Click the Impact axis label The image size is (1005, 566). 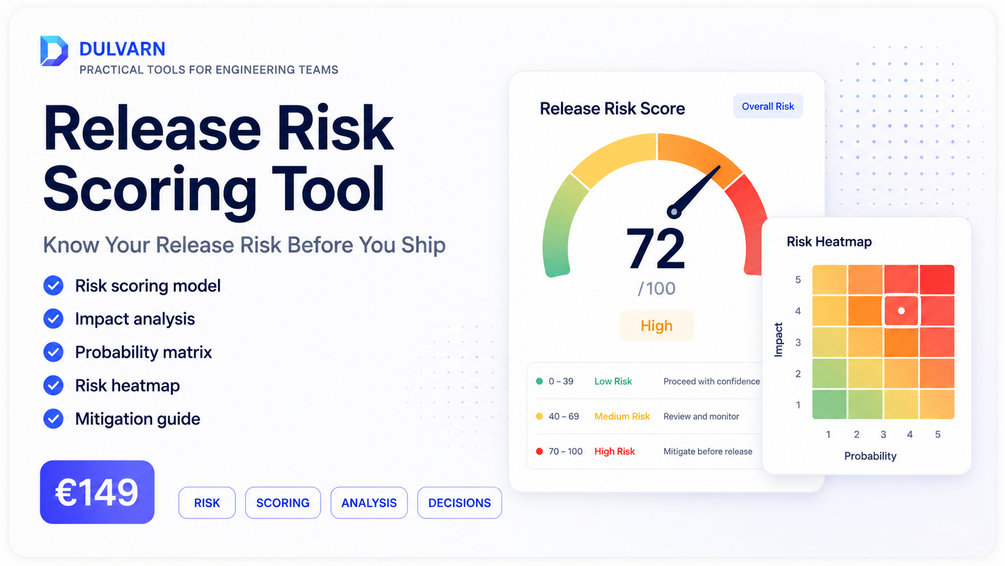[778, 340]
